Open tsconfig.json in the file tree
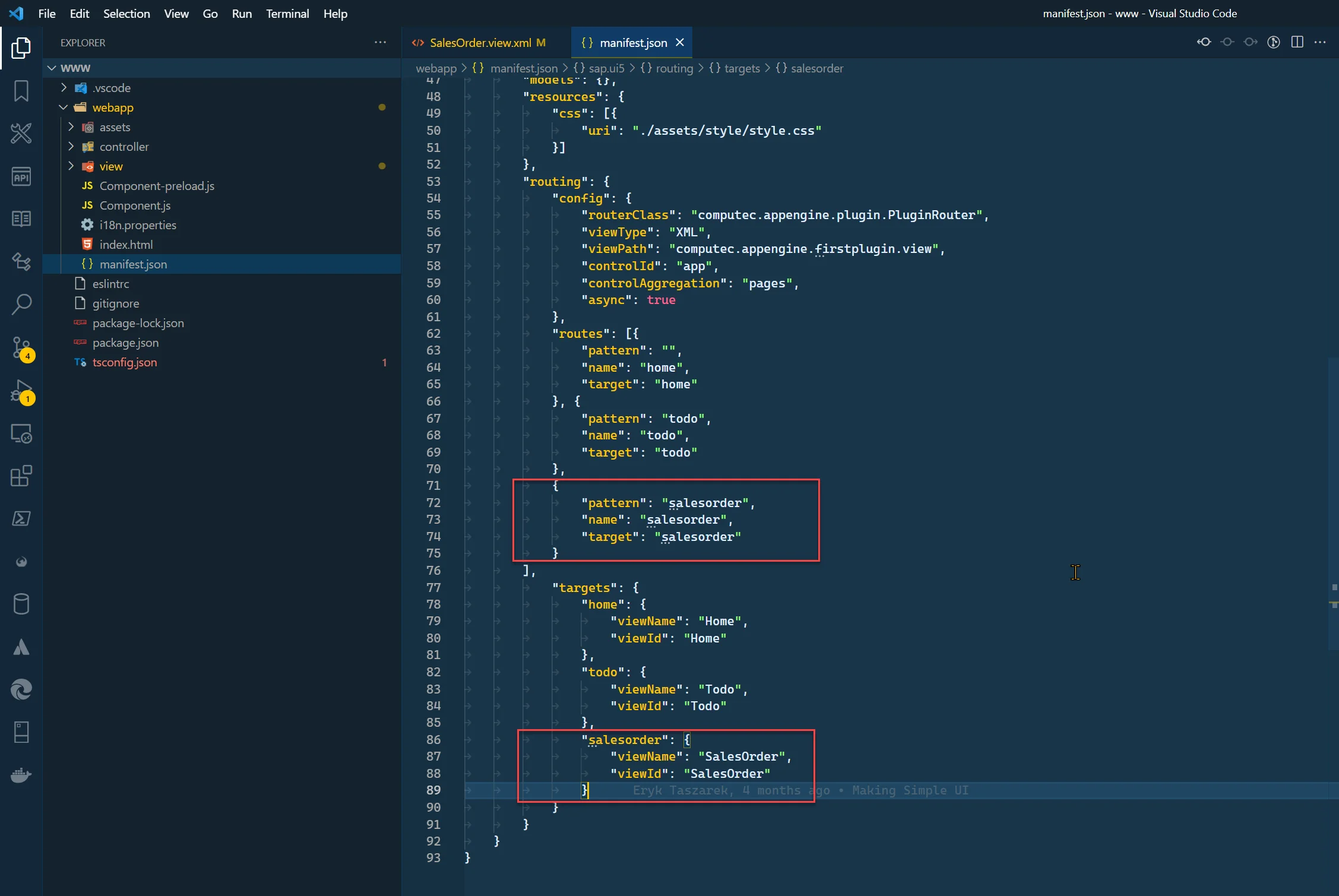This screenshot has height=896, width=1339. click(x=125, y=362)
